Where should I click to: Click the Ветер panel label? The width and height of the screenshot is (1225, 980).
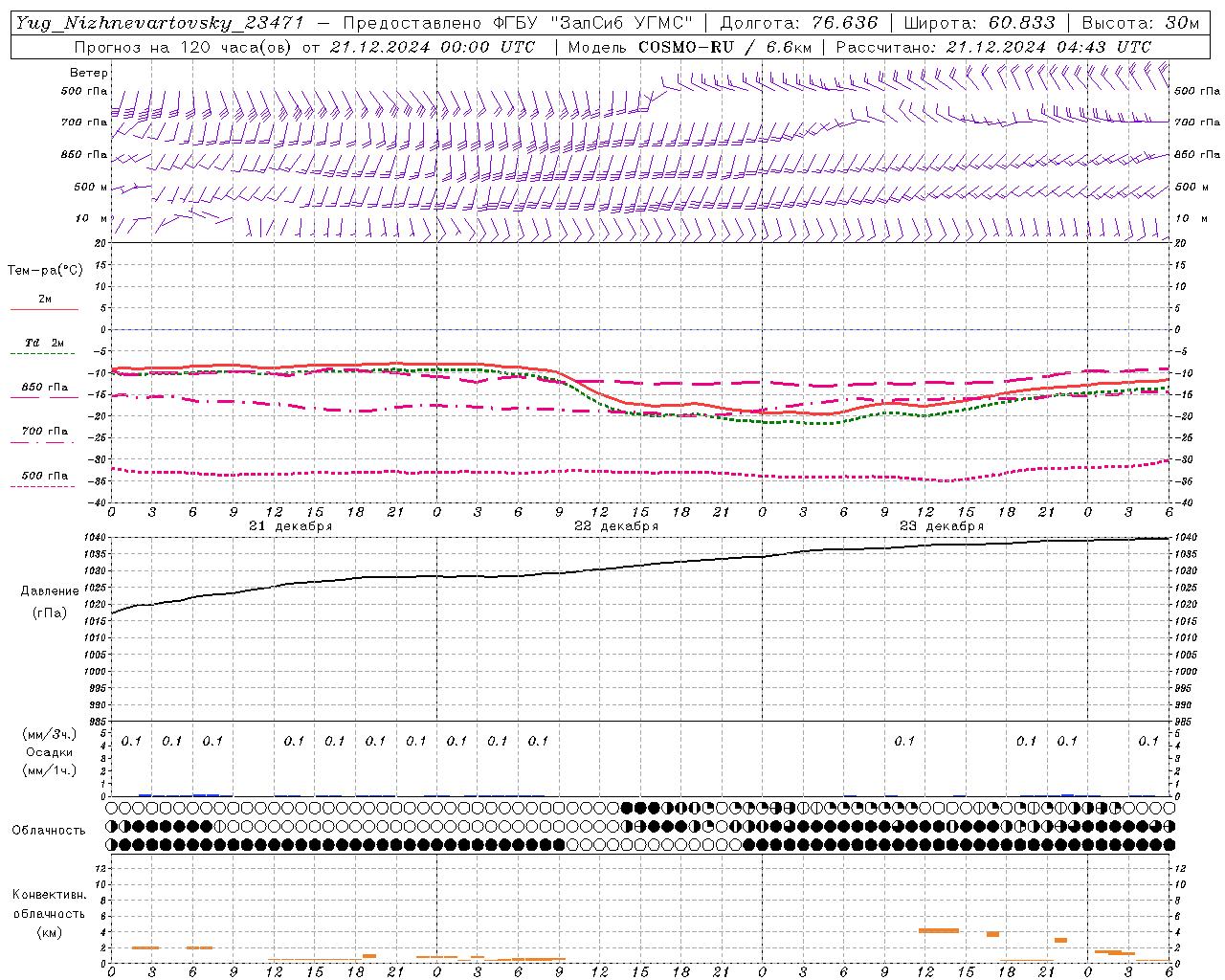click(89, 73)
